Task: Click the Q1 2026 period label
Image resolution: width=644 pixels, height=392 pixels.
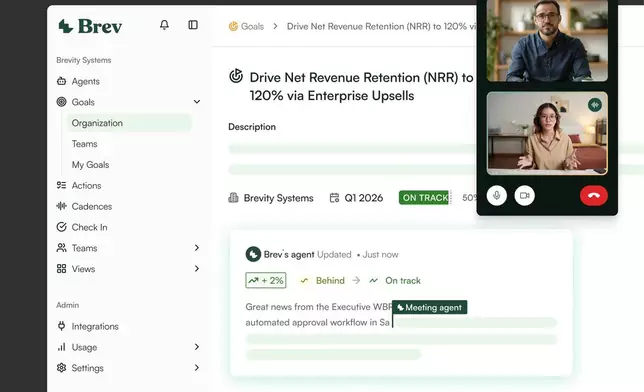Action: [363, 198]
